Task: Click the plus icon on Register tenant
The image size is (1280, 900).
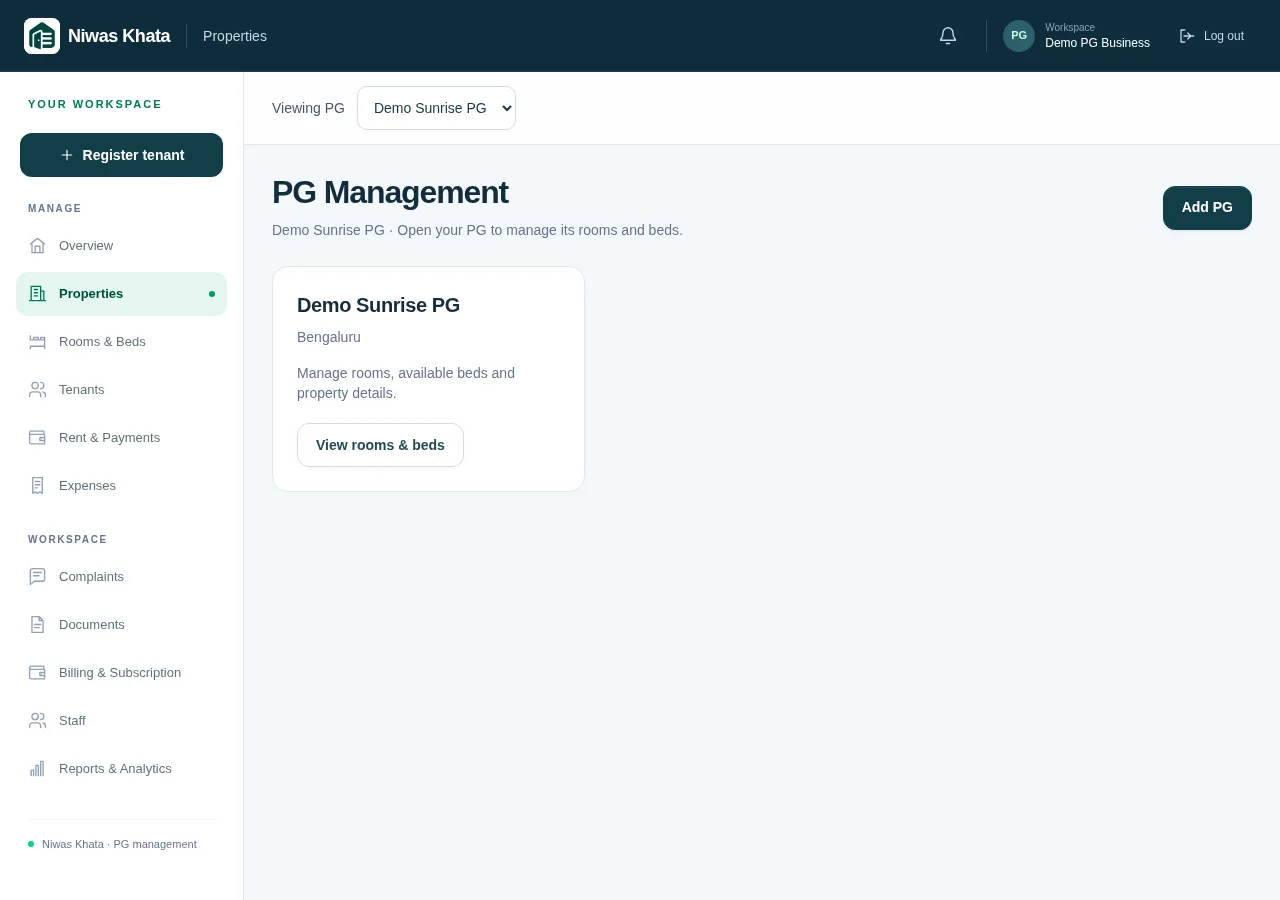Action: click(67, 155)
